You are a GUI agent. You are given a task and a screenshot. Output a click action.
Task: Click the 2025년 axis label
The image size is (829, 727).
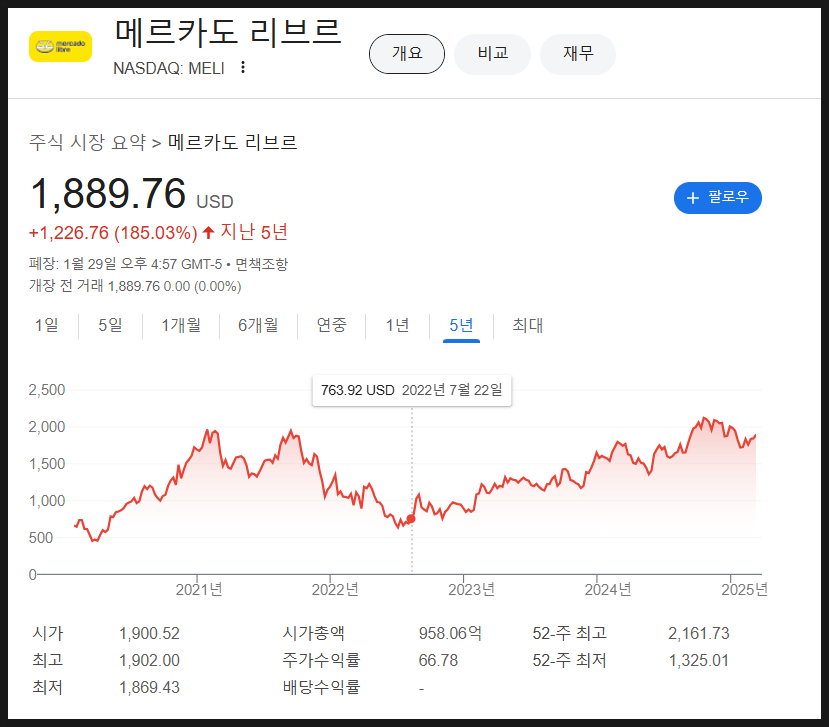point(744,589)
